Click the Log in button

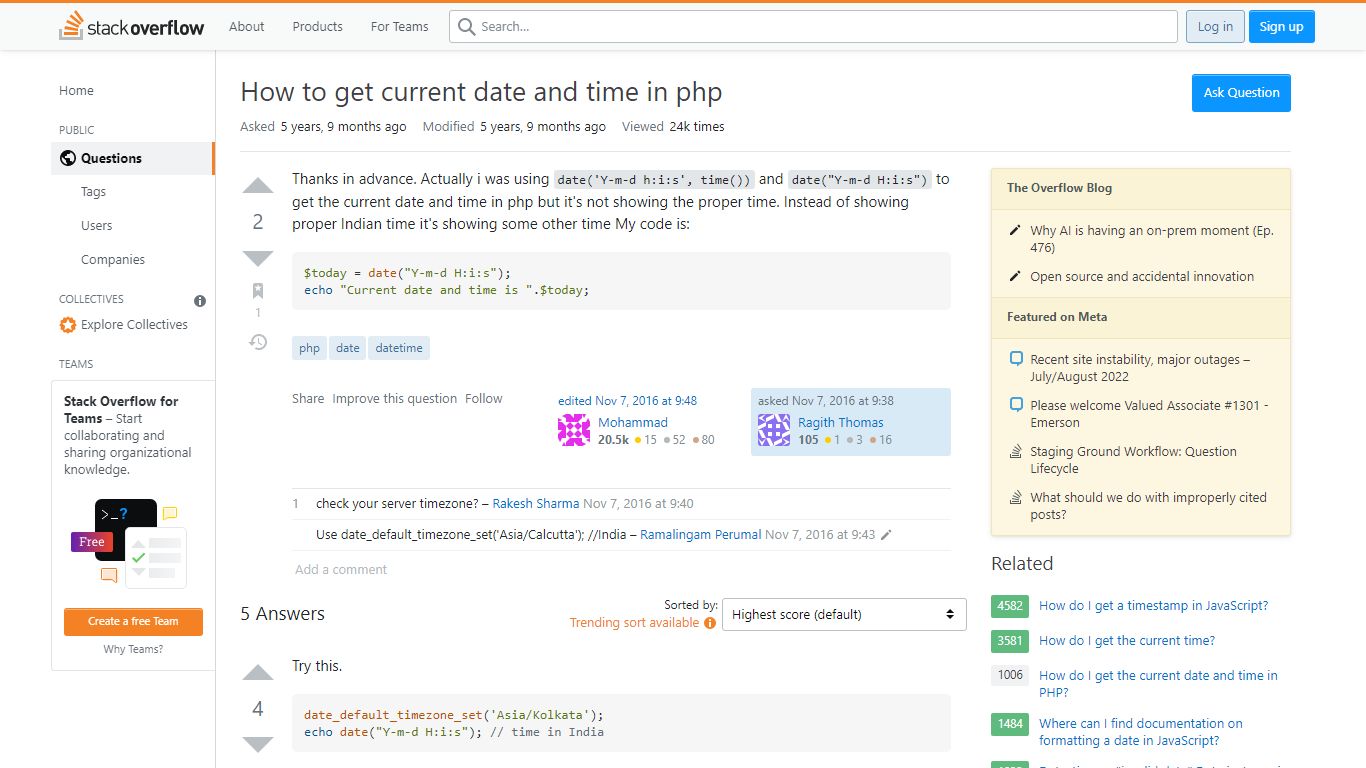(x=1215, y=27)
